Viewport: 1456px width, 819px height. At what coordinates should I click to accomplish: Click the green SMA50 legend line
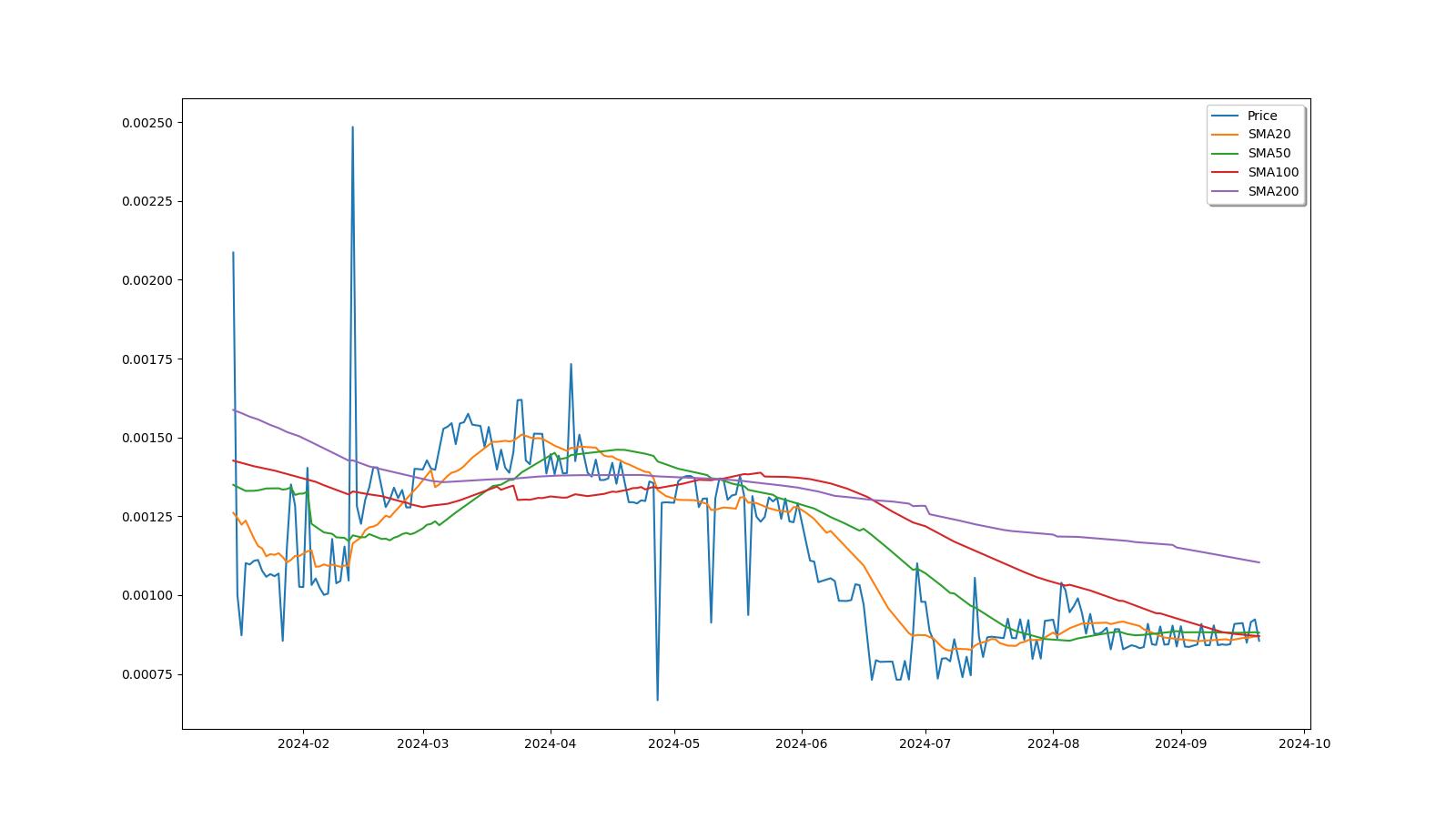pyautogui.click(x=1226, y=154)
